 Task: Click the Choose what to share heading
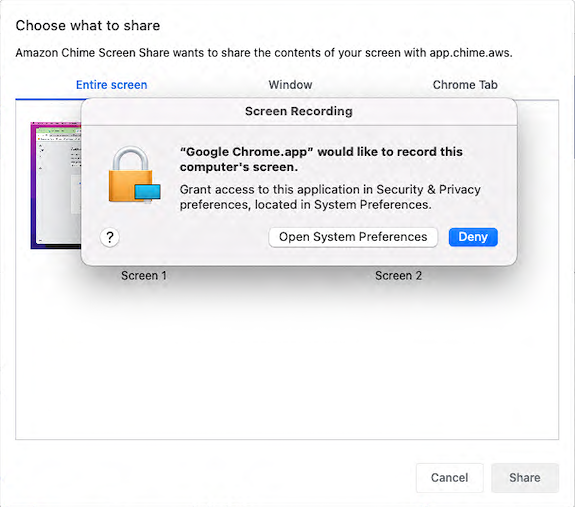(x=88, y=26)
